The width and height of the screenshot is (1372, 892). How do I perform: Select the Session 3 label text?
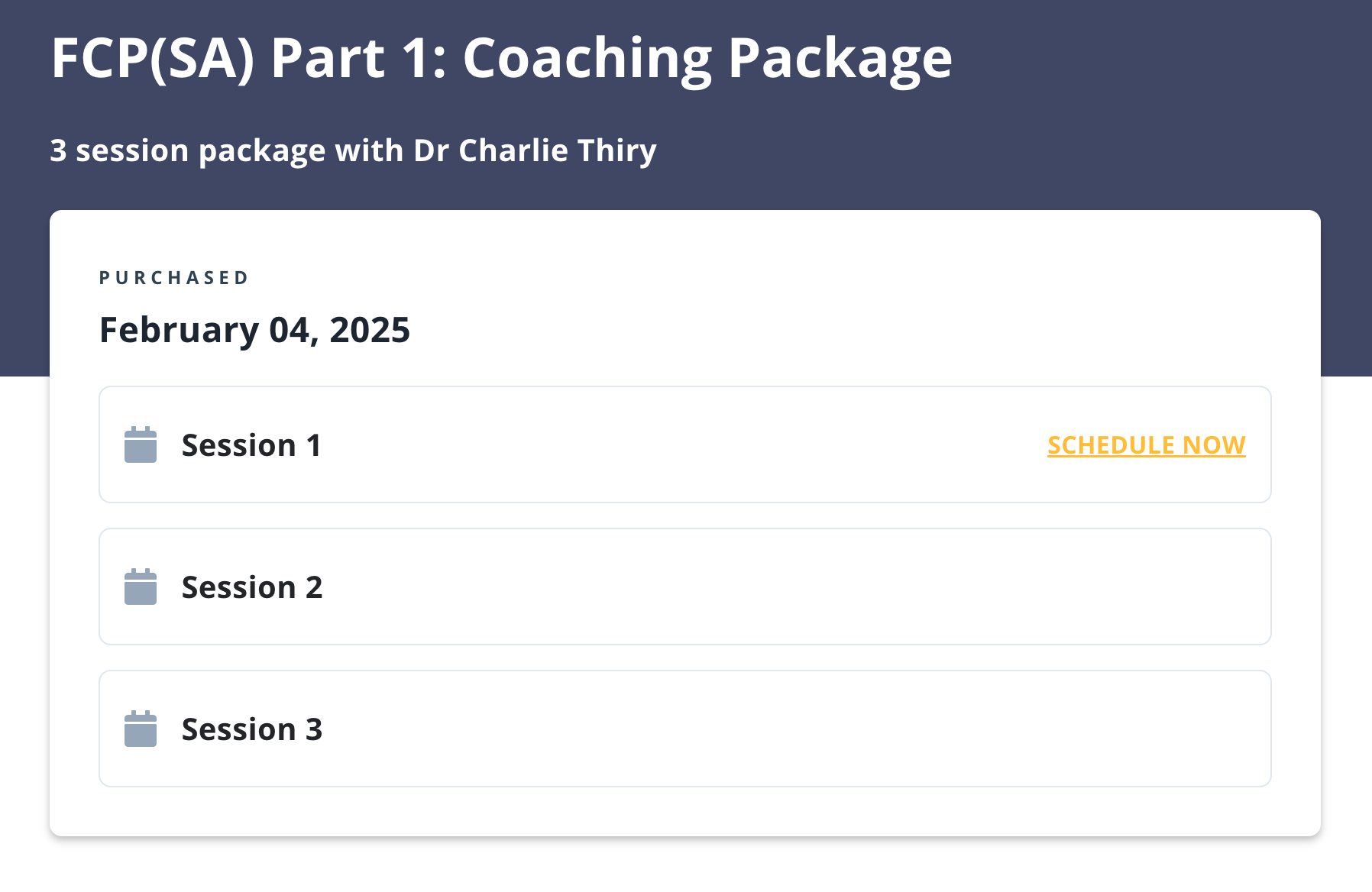point(252,729)
